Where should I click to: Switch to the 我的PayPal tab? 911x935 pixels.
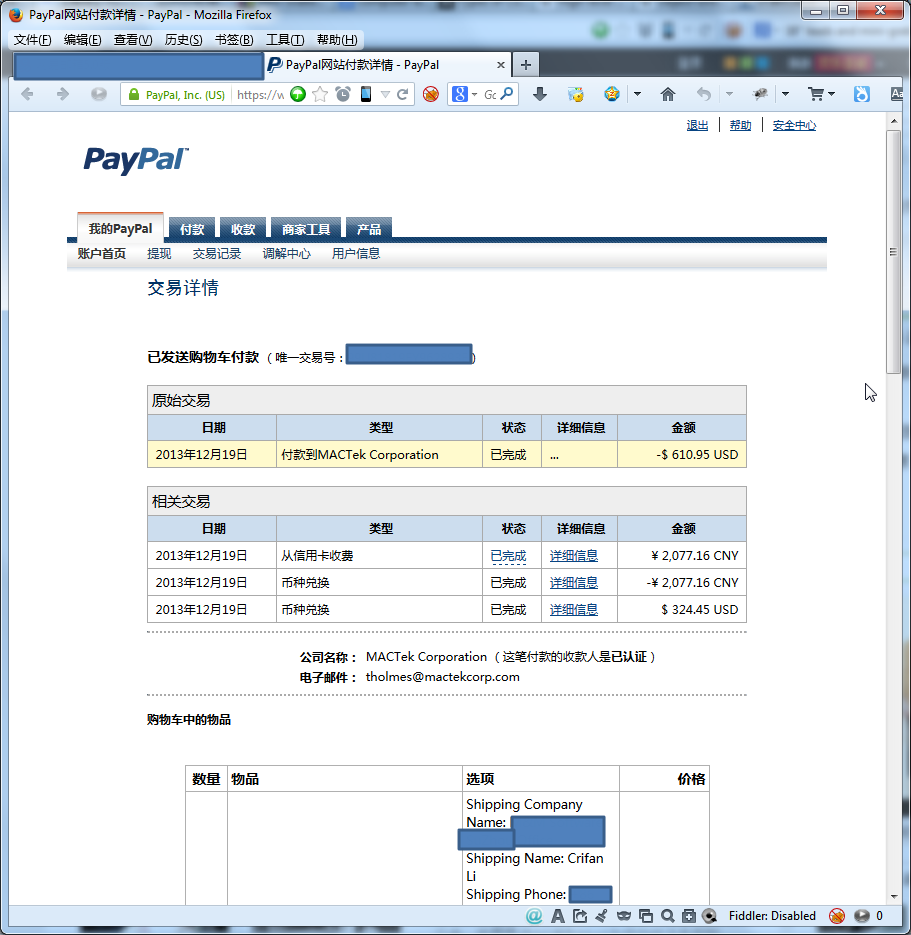coord(120,228)
